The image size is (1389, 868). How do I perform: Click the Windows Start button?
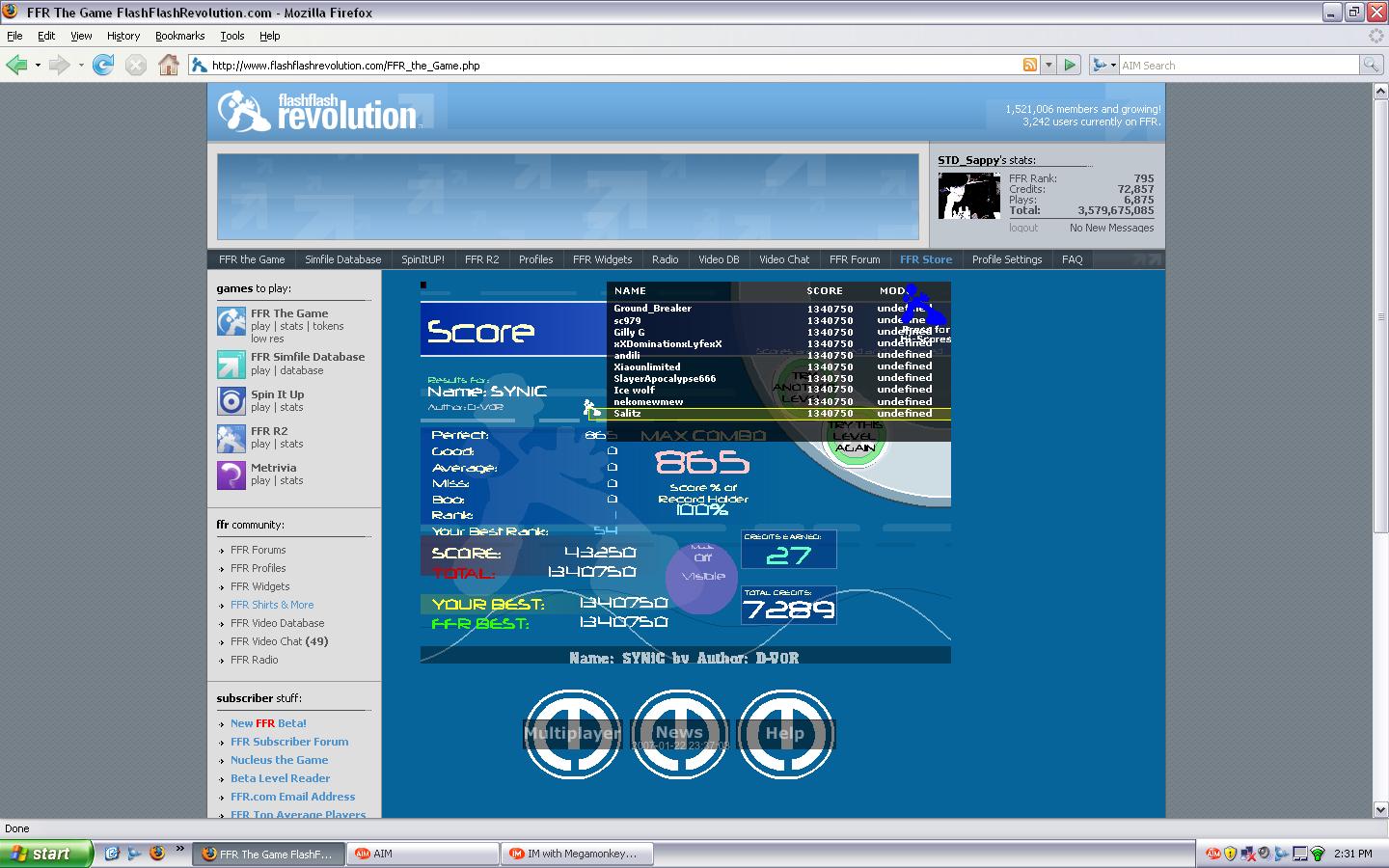coord(46,854)
